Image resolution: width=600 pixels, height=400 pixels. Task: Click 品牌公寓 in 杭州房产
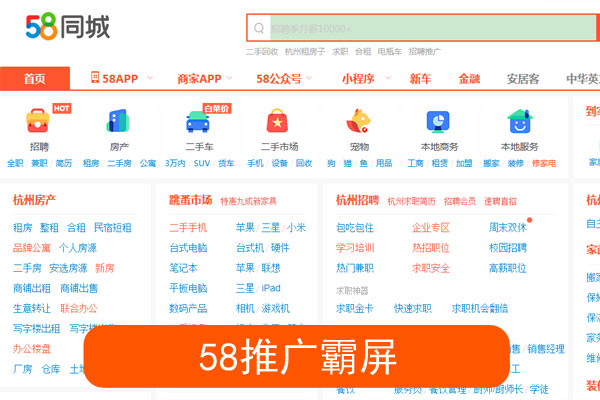coord(32,248)
